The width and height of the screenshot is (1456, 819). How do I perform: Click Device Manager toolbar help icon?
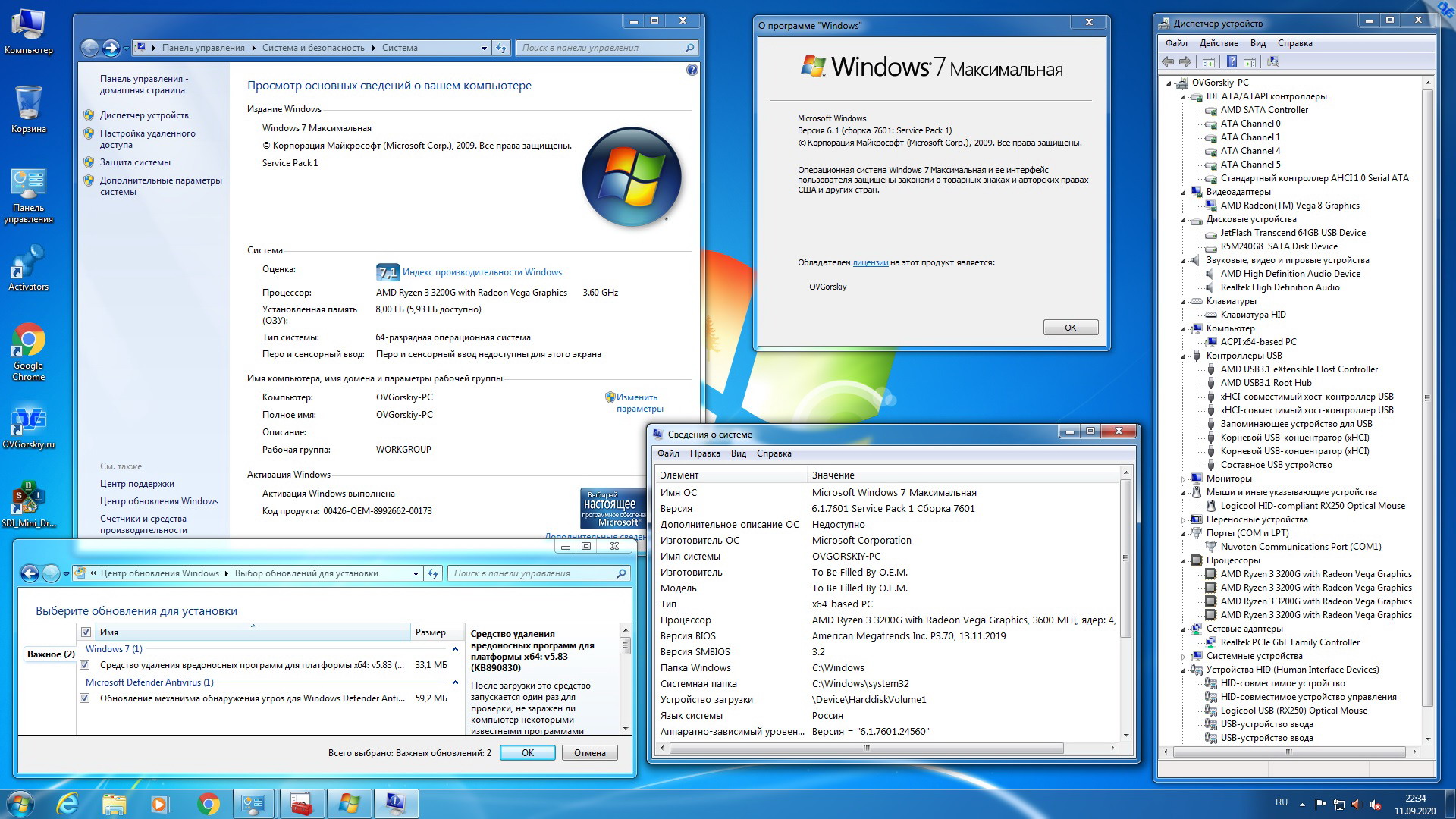[1232, 62]
